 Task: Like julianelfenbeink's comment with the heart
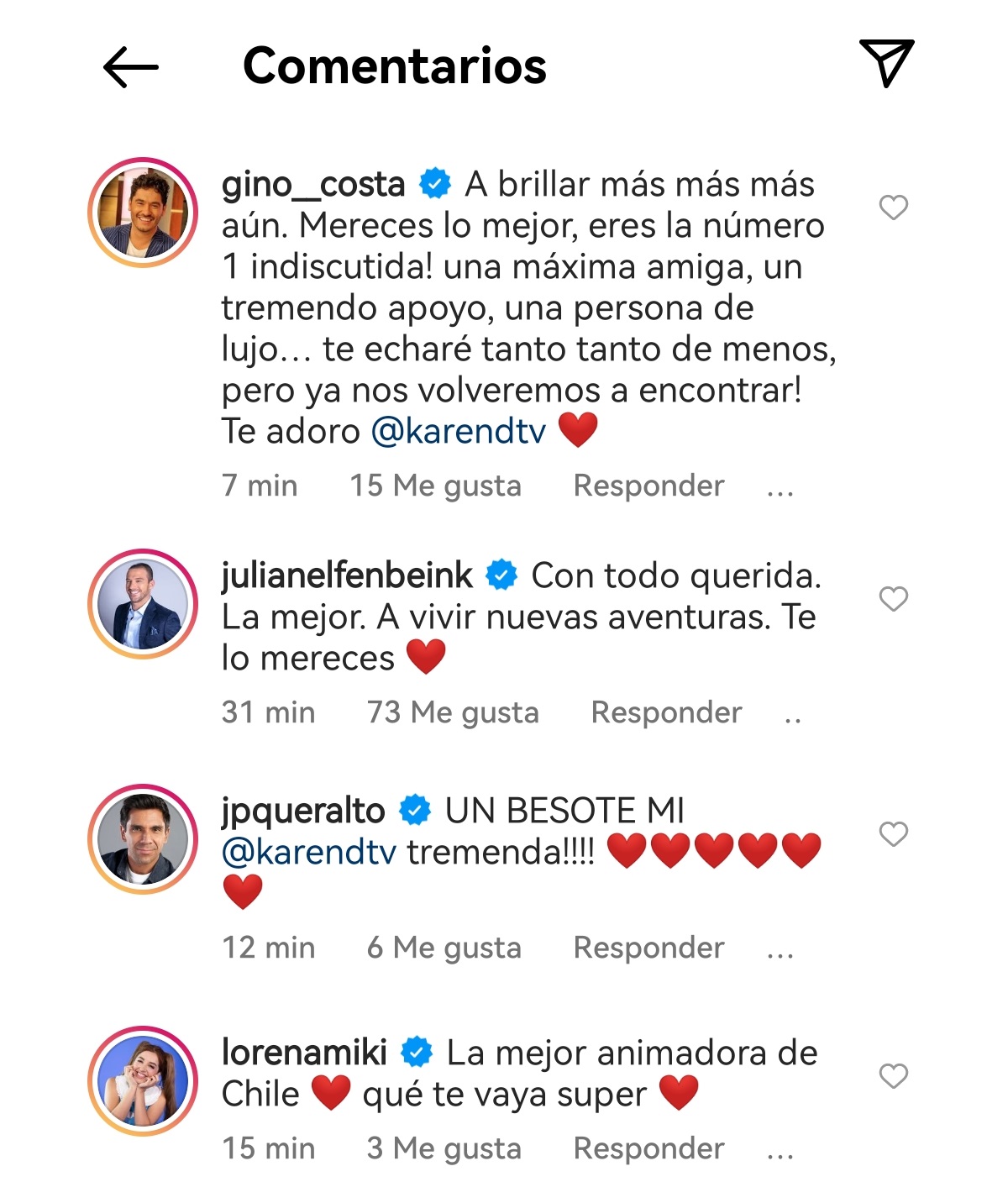893,599
